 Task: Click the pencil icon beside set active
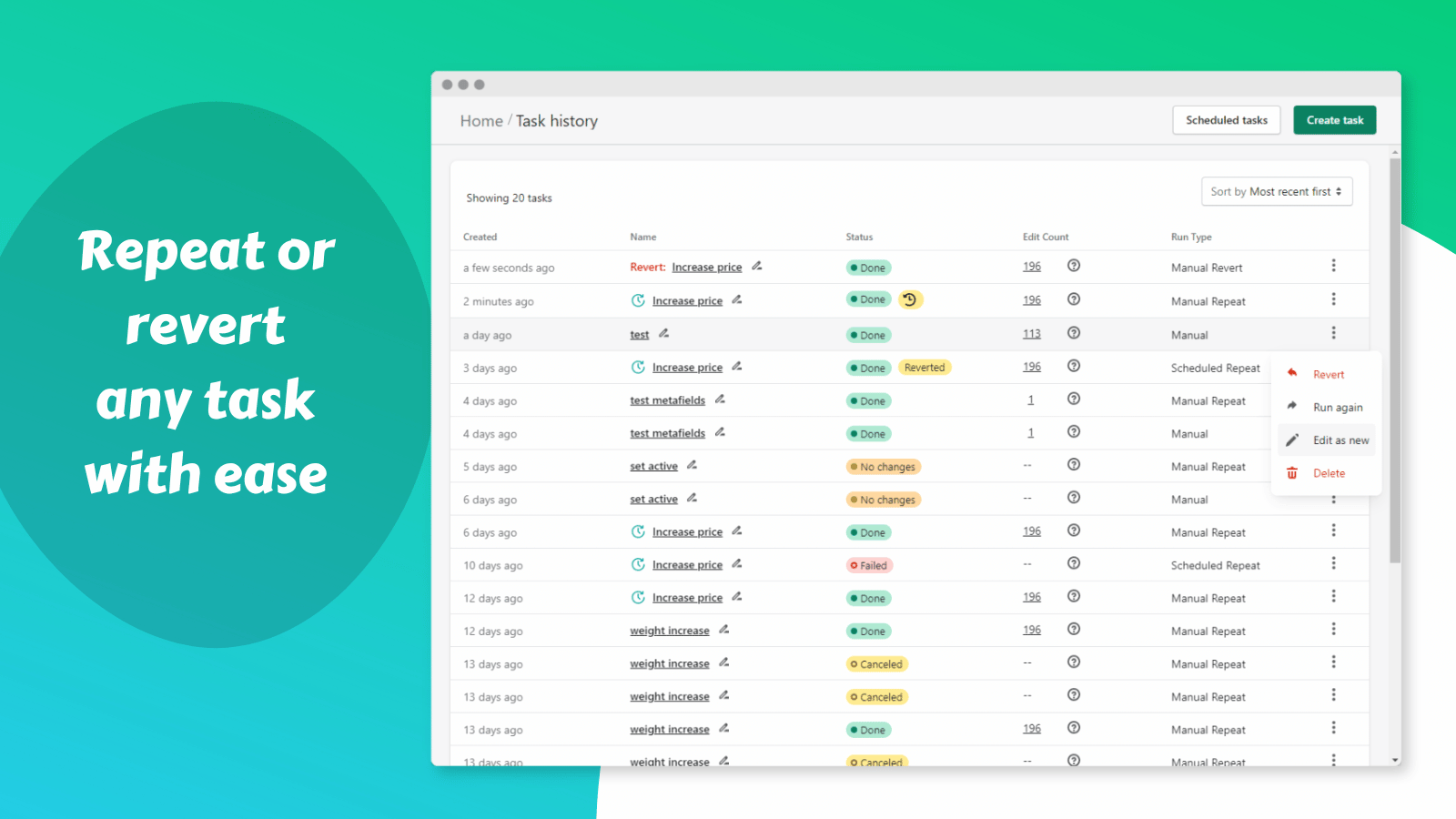tap(693, 464)
